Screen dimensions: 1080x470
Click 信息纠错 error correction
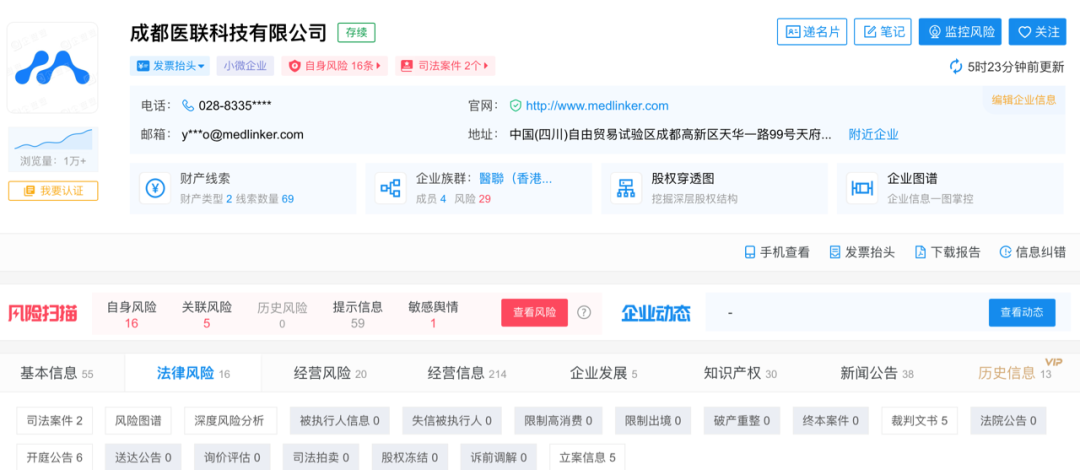tap(1032, 252)
